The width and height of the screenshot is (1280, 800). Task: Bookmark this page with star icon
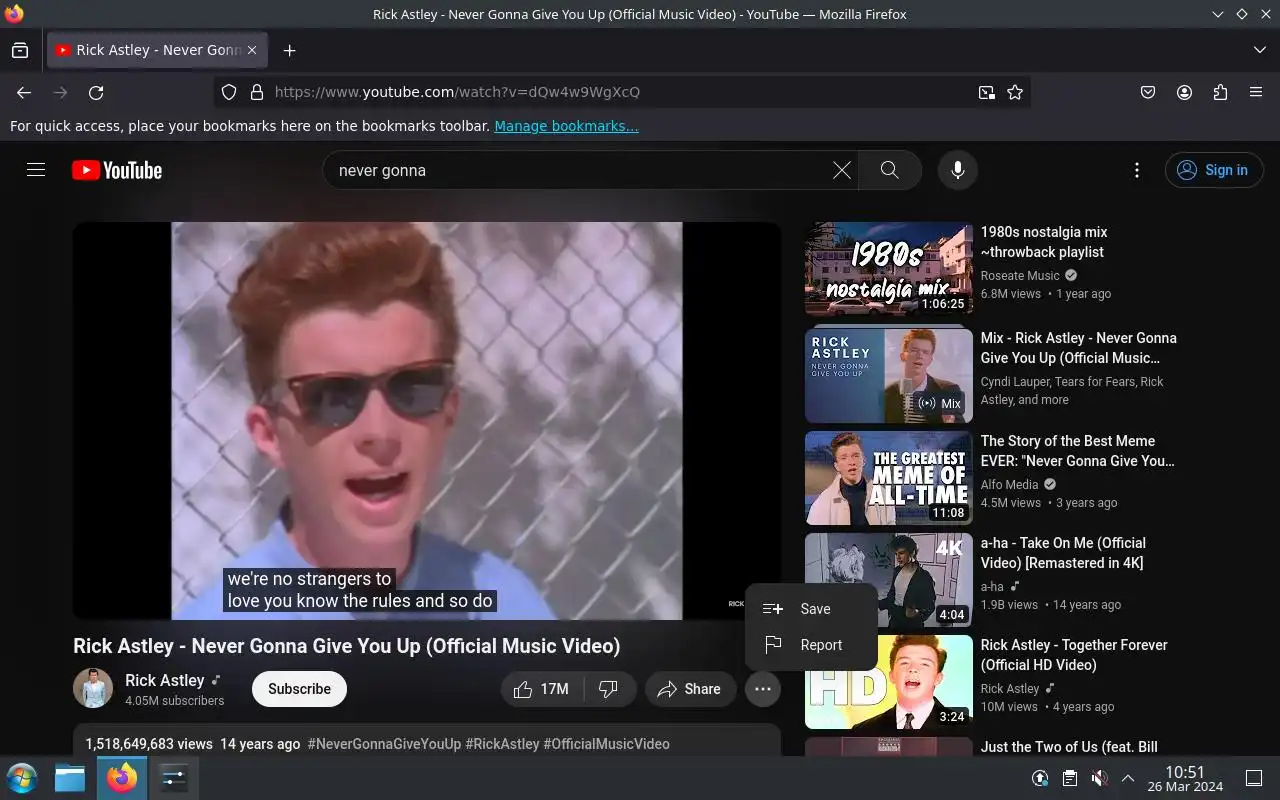tap(1015, 92)
